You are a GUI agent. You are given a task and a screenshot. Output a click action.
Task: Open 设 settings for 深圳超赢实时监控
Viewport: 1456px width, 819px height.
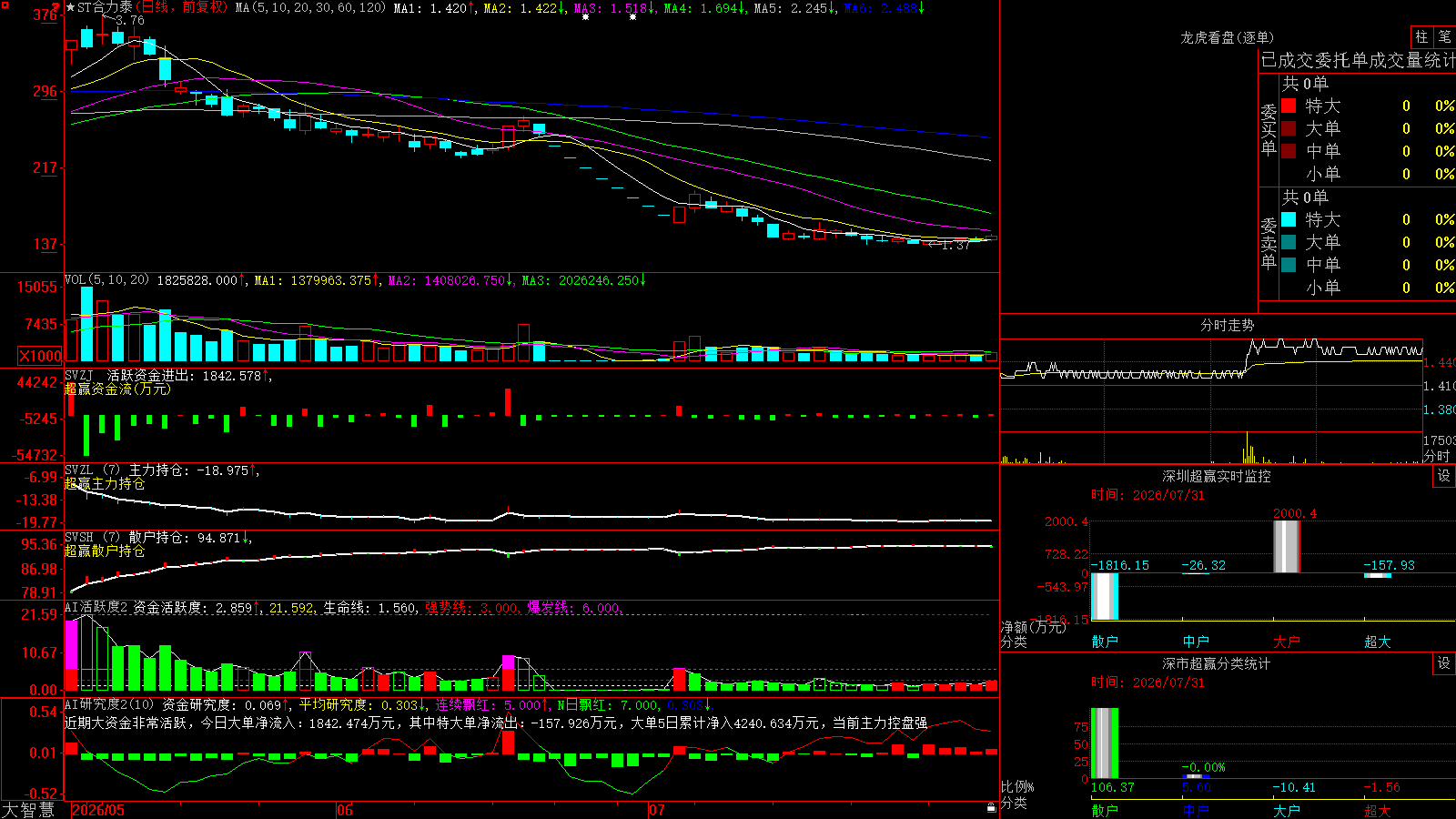(x=1444, y=476)
